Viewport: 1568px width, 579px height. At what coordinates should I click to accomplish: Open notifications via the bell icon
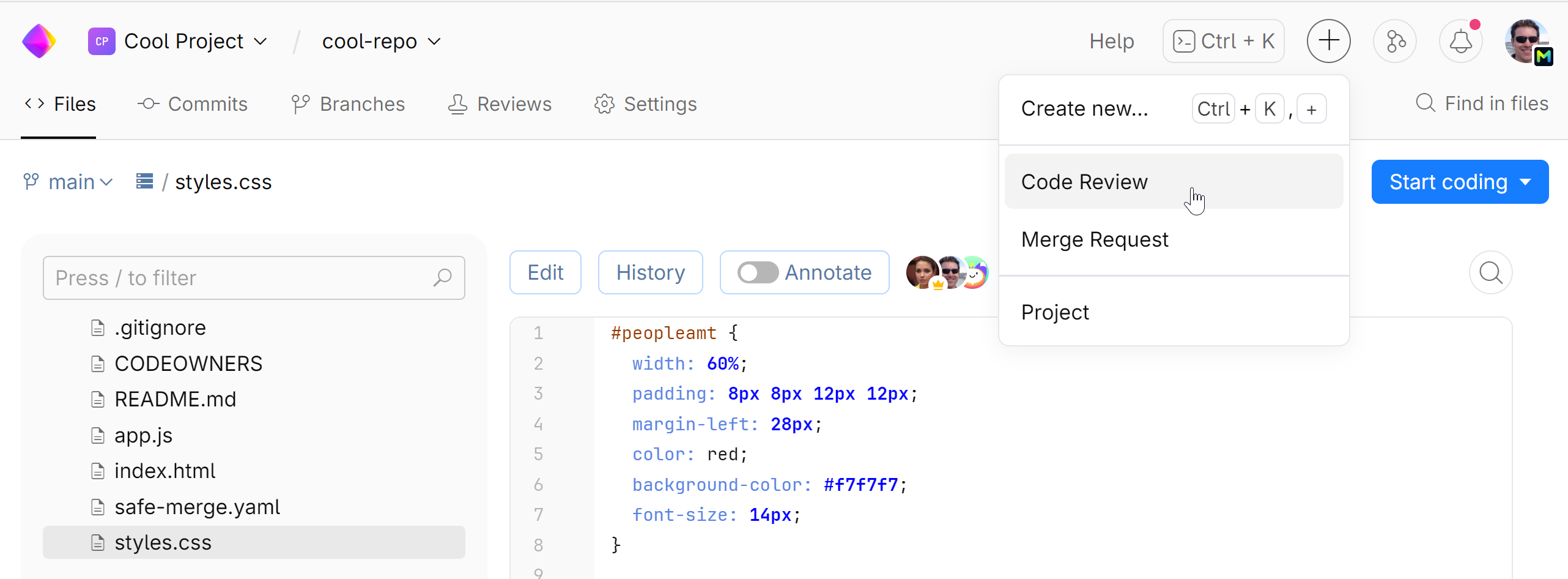(x=1462, y=41)
